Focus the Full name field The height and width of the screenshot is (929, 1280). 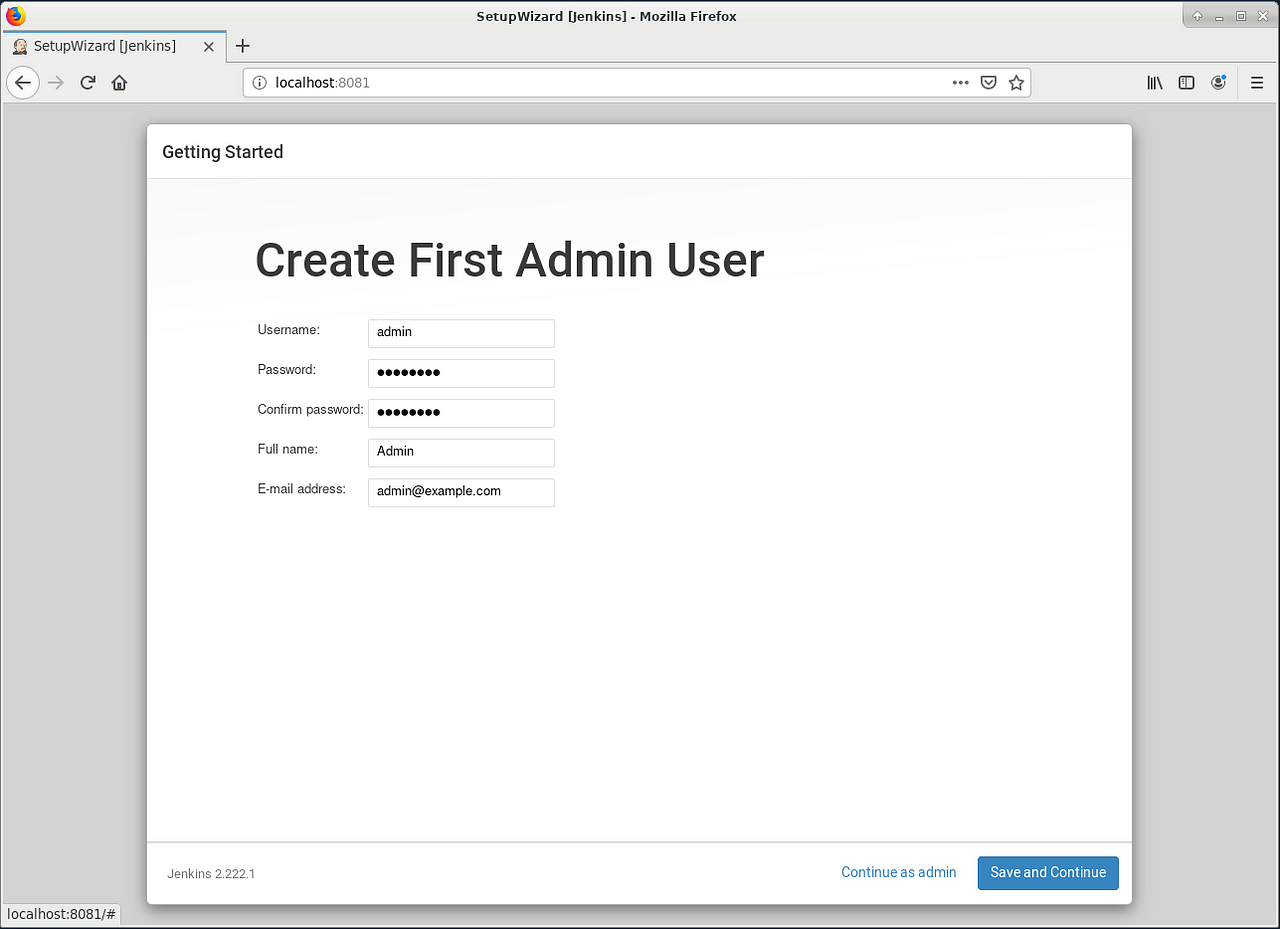(x=461, y=453)
